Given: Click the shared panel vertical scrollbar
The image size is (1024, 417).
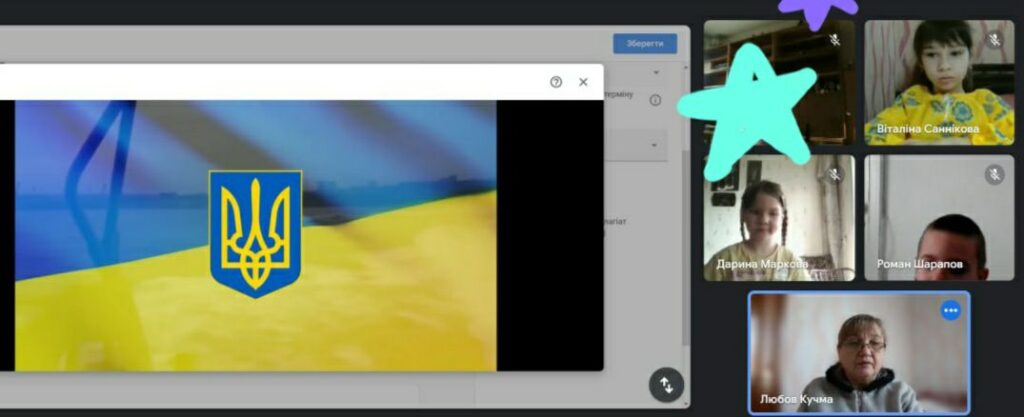Looking at the screenshot, I should click(685, 248).
